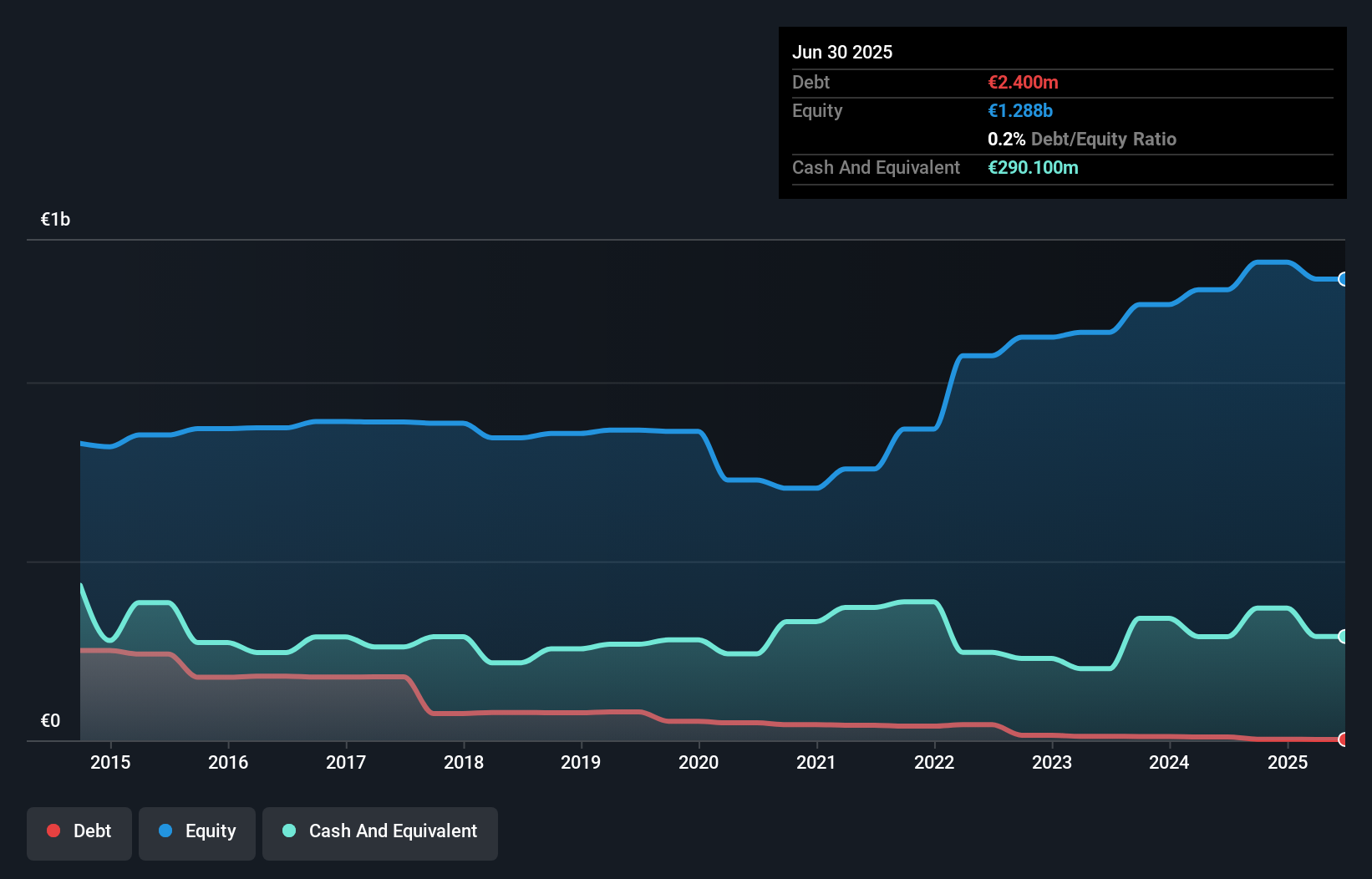
Task: Toggle the Cash And Equivalent series visibility
Action: click(380, 833)
